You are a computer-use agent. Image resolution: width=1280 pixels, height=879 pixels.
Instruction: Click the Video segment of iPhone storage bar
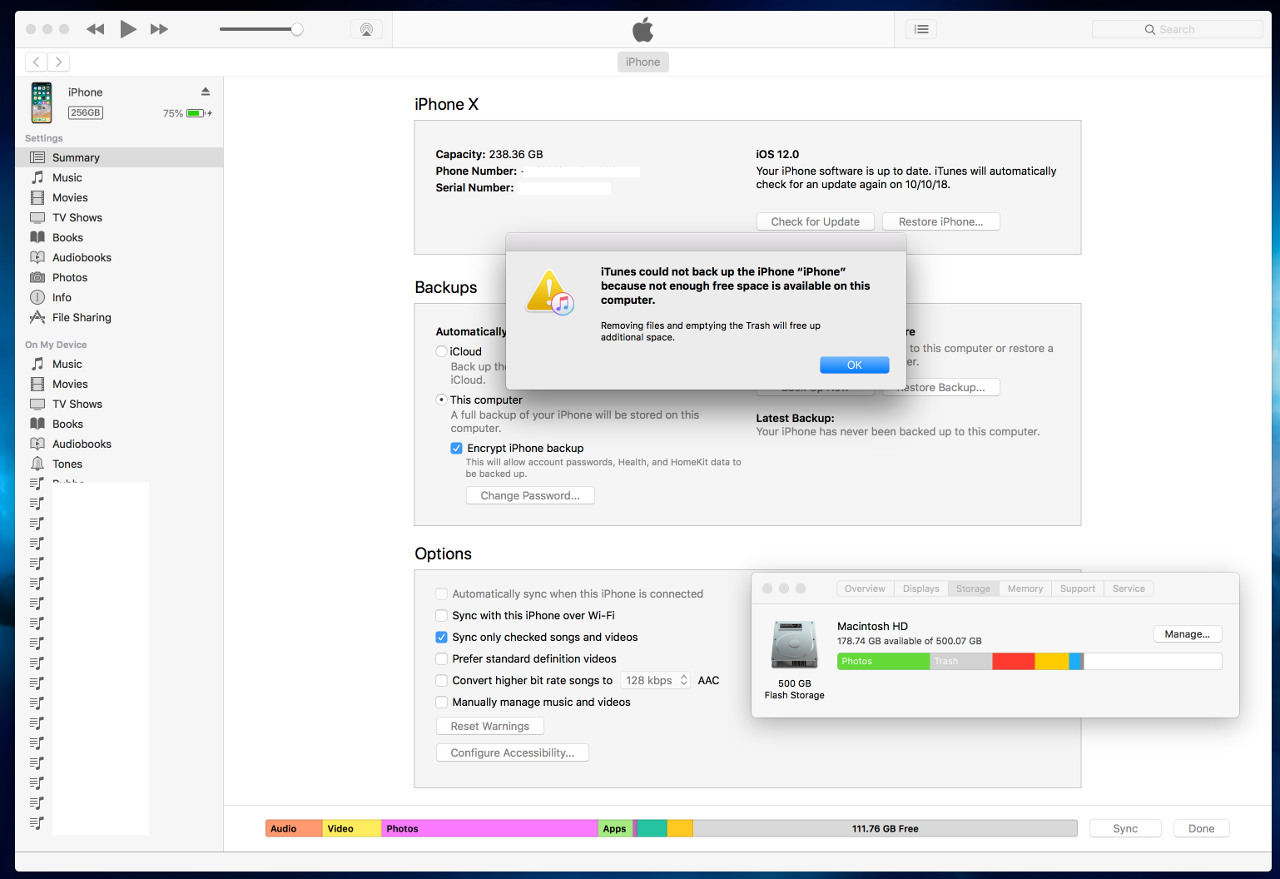click(352, 828)
